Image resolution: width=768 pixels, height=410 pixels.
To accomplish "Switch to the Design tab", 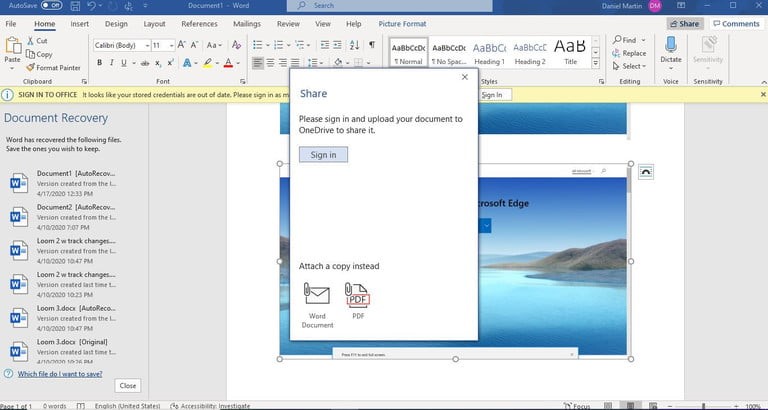I will 116,24.
